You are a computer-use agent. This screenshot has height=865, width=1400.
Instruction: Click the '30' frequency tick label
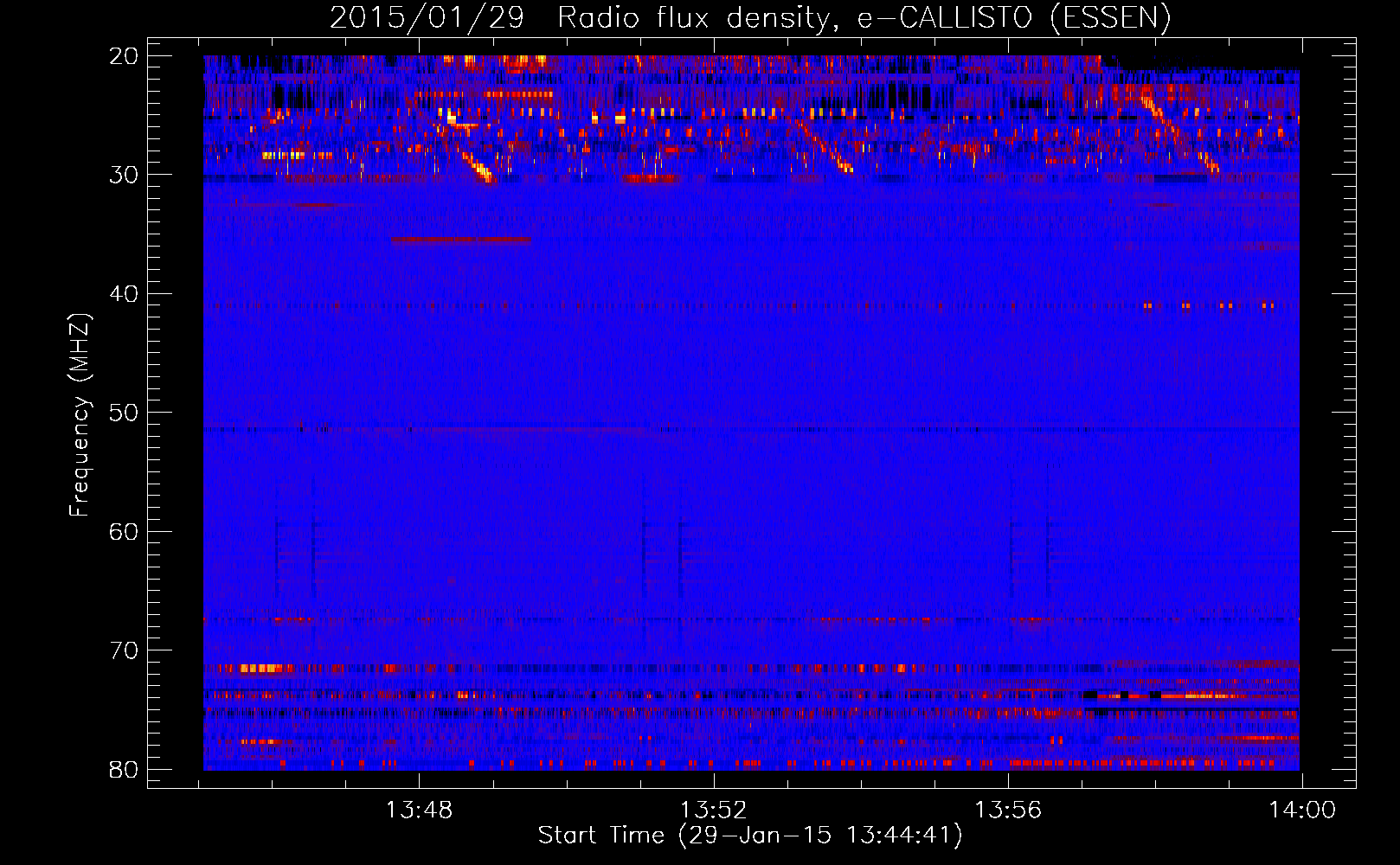tap(124, 175)
